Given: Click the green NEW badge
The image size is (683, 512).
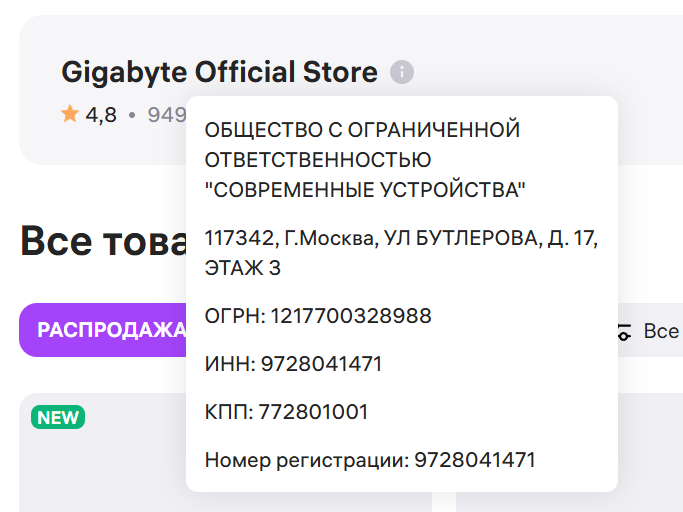Looking at the screenshot, I should tap(58, 417).
